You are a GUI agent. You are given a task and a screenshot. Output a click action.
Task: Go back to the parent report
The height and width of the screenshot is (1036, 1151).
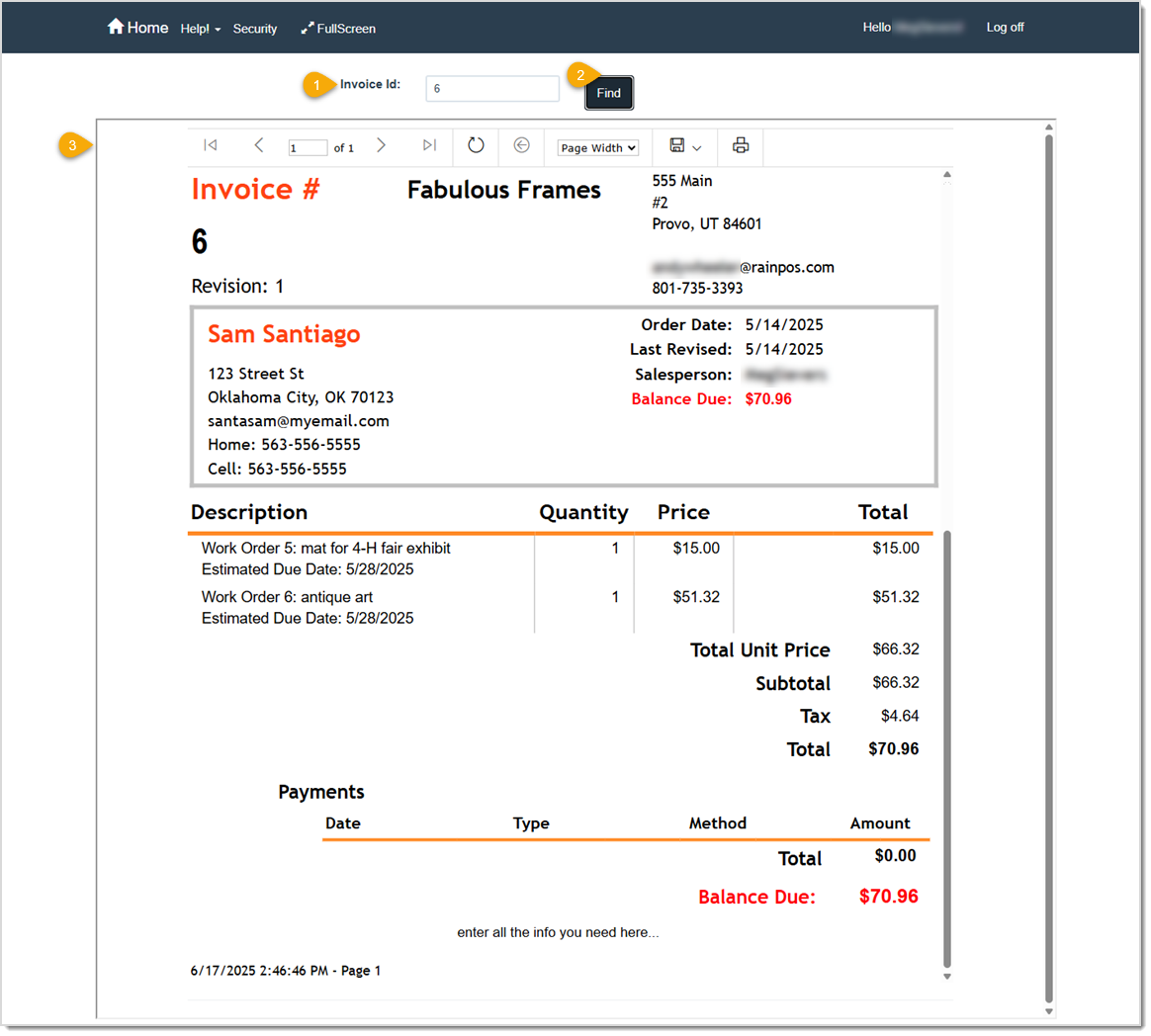coord(521,145)
